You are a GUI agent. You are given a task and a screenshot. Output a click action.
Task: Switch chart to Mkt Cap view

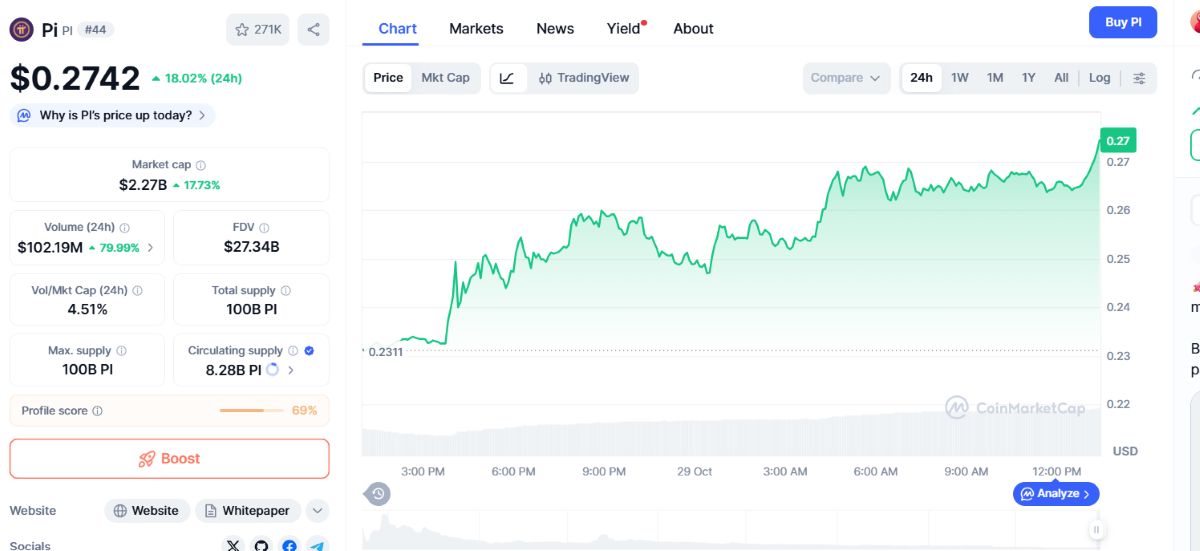click(445, 78)
